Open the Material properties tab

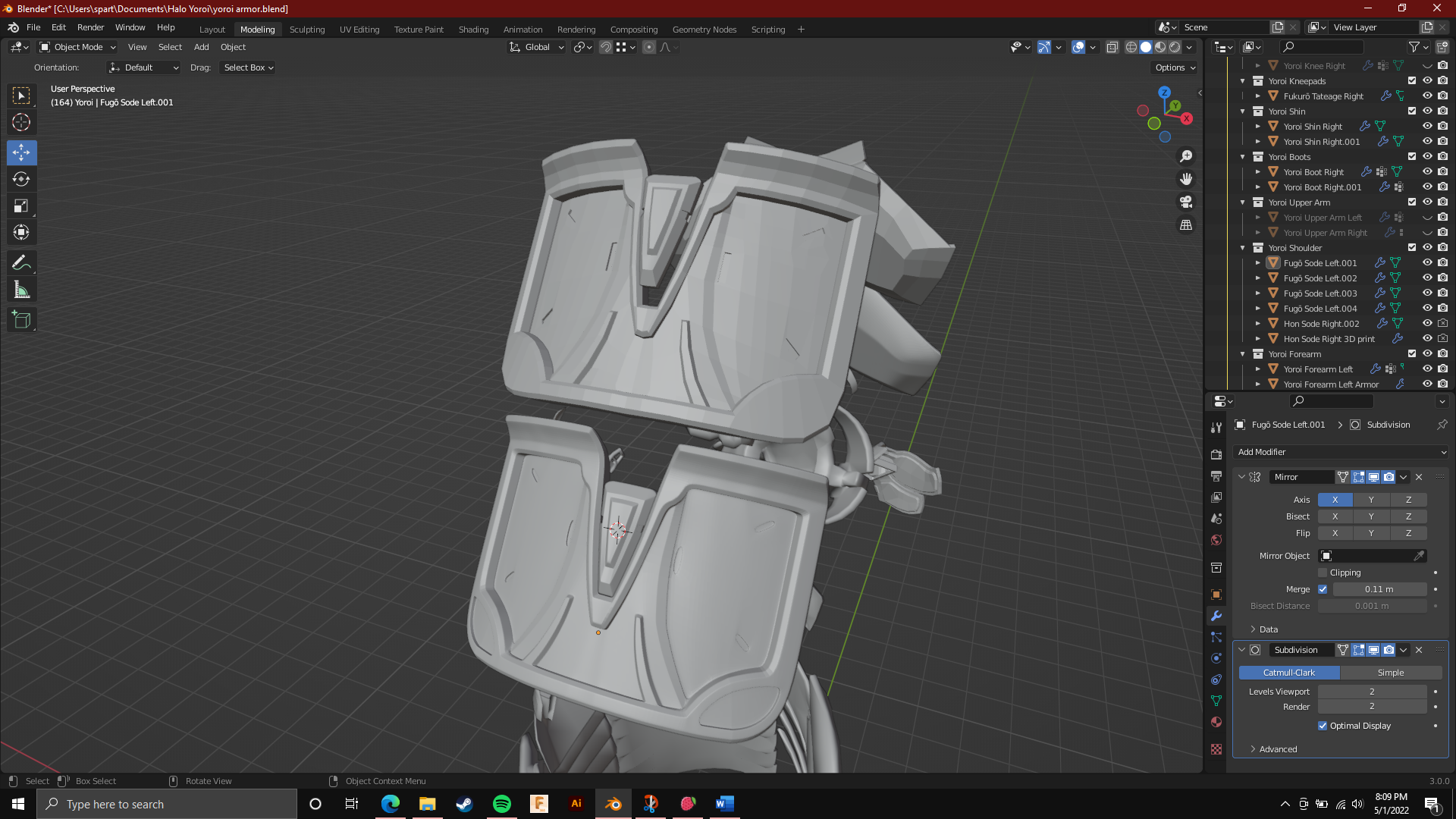(x=1216, y=722)
